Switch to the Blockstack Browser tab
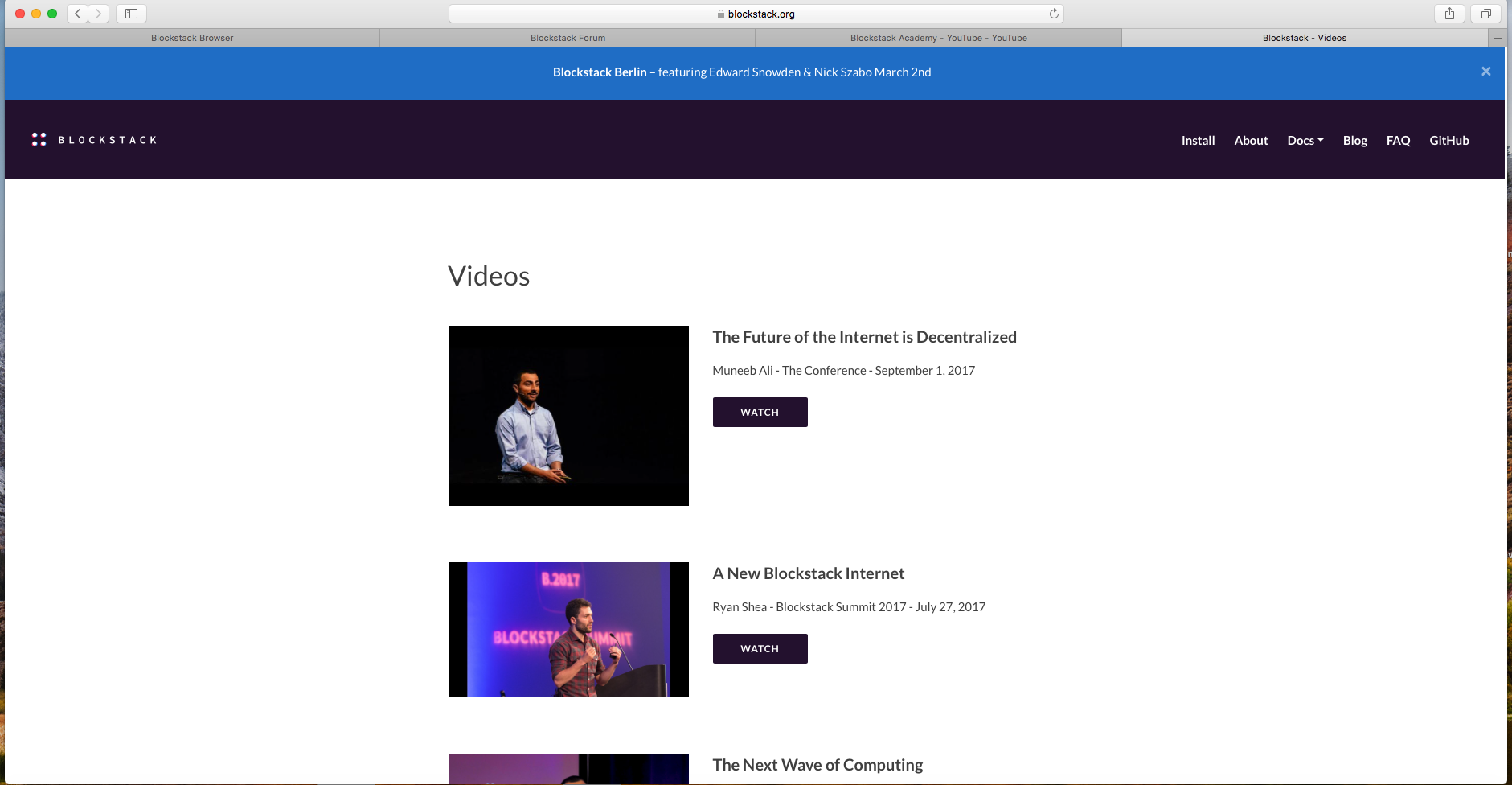The width and height of the screenshot is (1512, 785). (192, 38)
